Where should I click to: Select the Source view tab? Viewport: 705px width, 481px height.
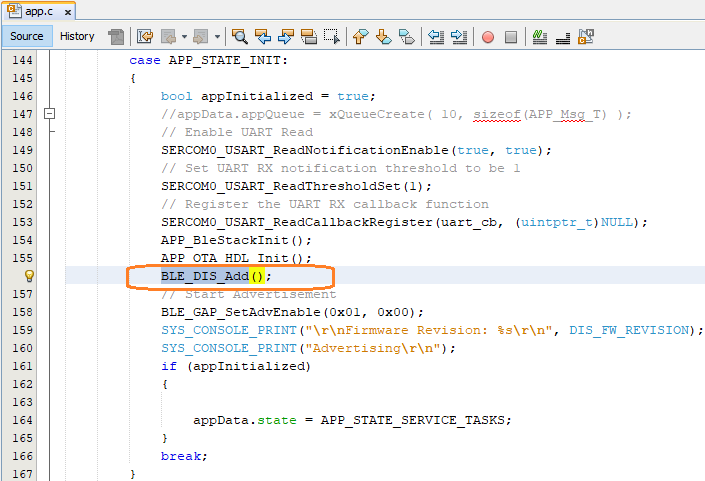tap(27, 36)
